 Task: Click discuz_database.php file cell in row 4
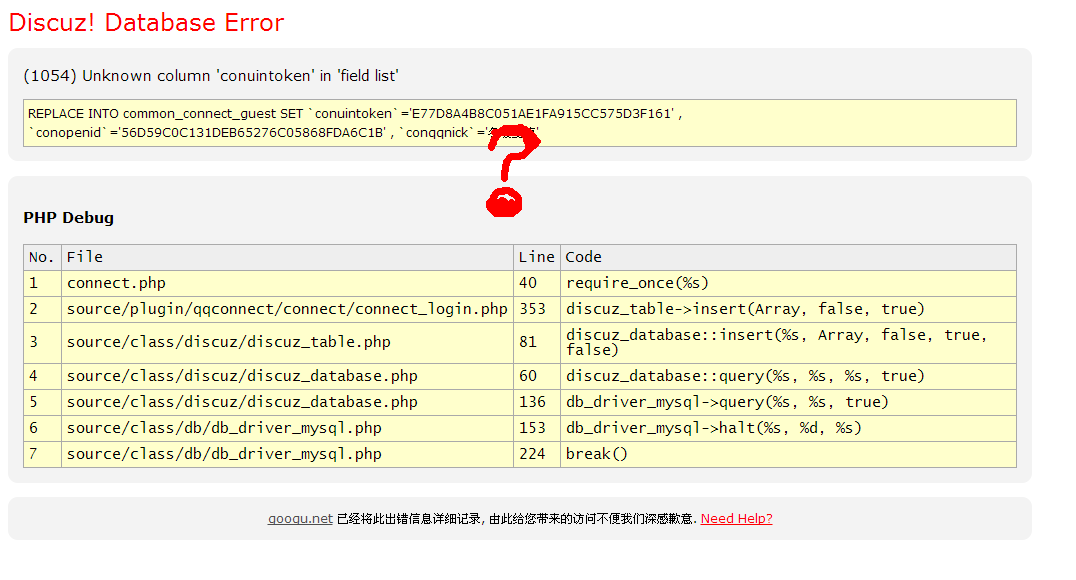[x=287, y=376]
